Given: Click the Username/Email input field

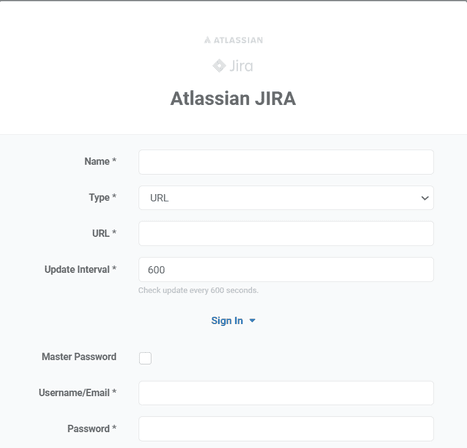Looking at the screenshot, I should [x=286, y=393].
